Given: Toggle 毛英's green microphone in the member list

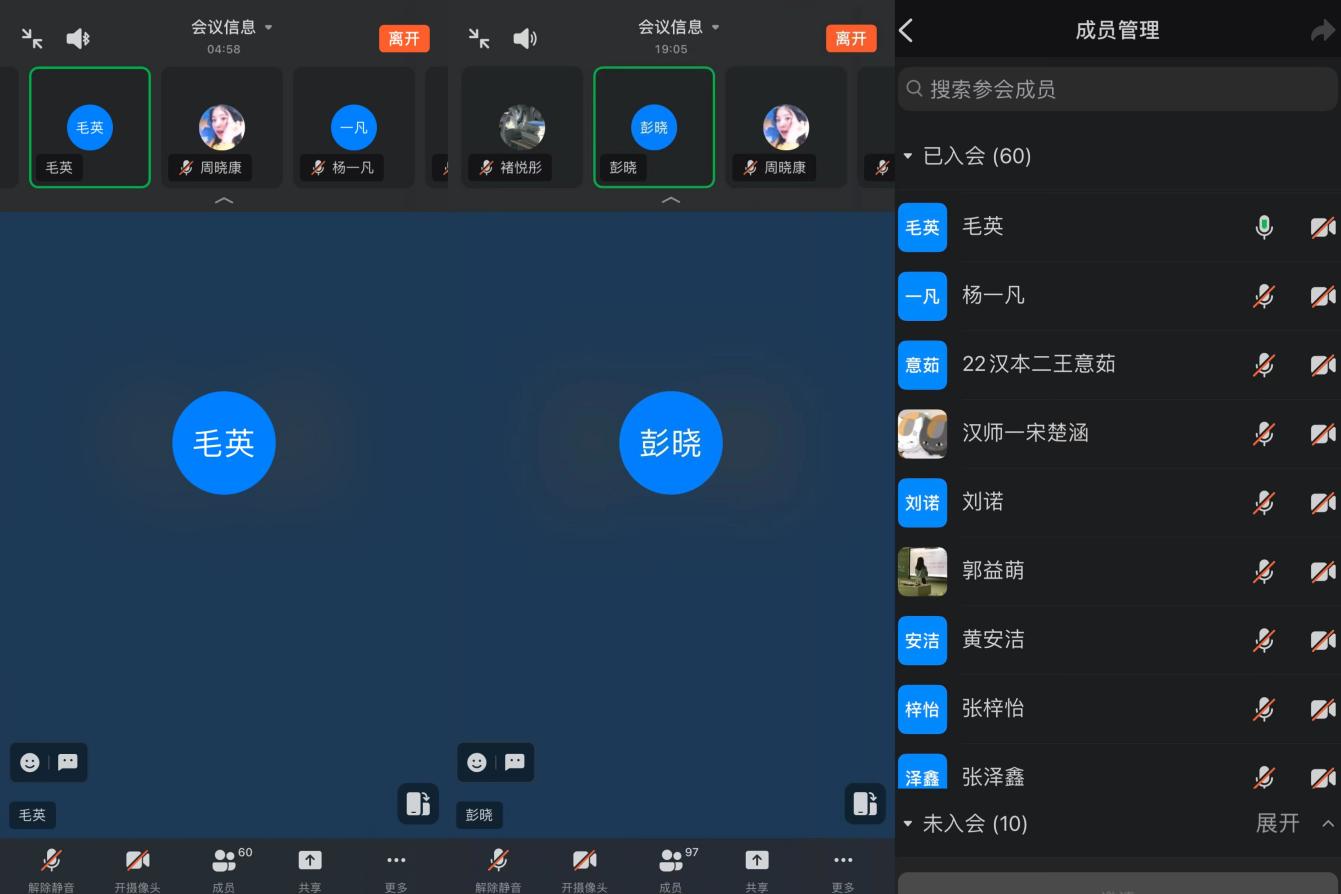Looking at the screenshot, I should (x=1264, y=227).
